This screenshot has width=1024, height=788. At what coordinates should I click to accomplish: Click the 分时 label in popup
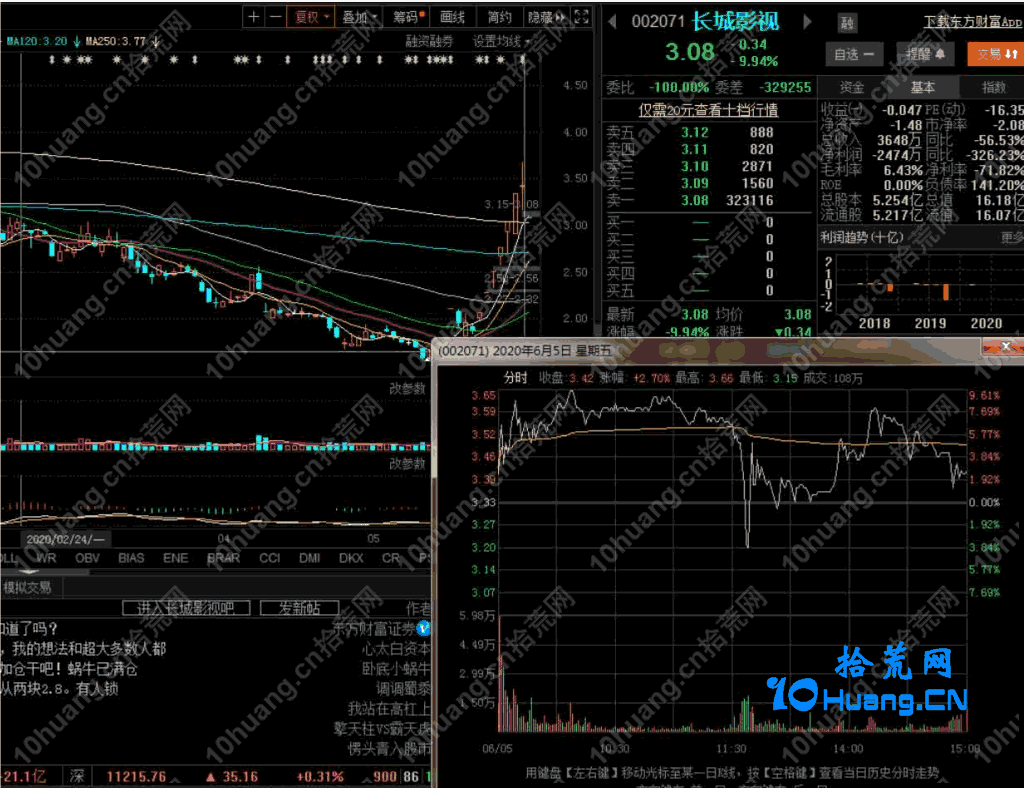[515, 378]
